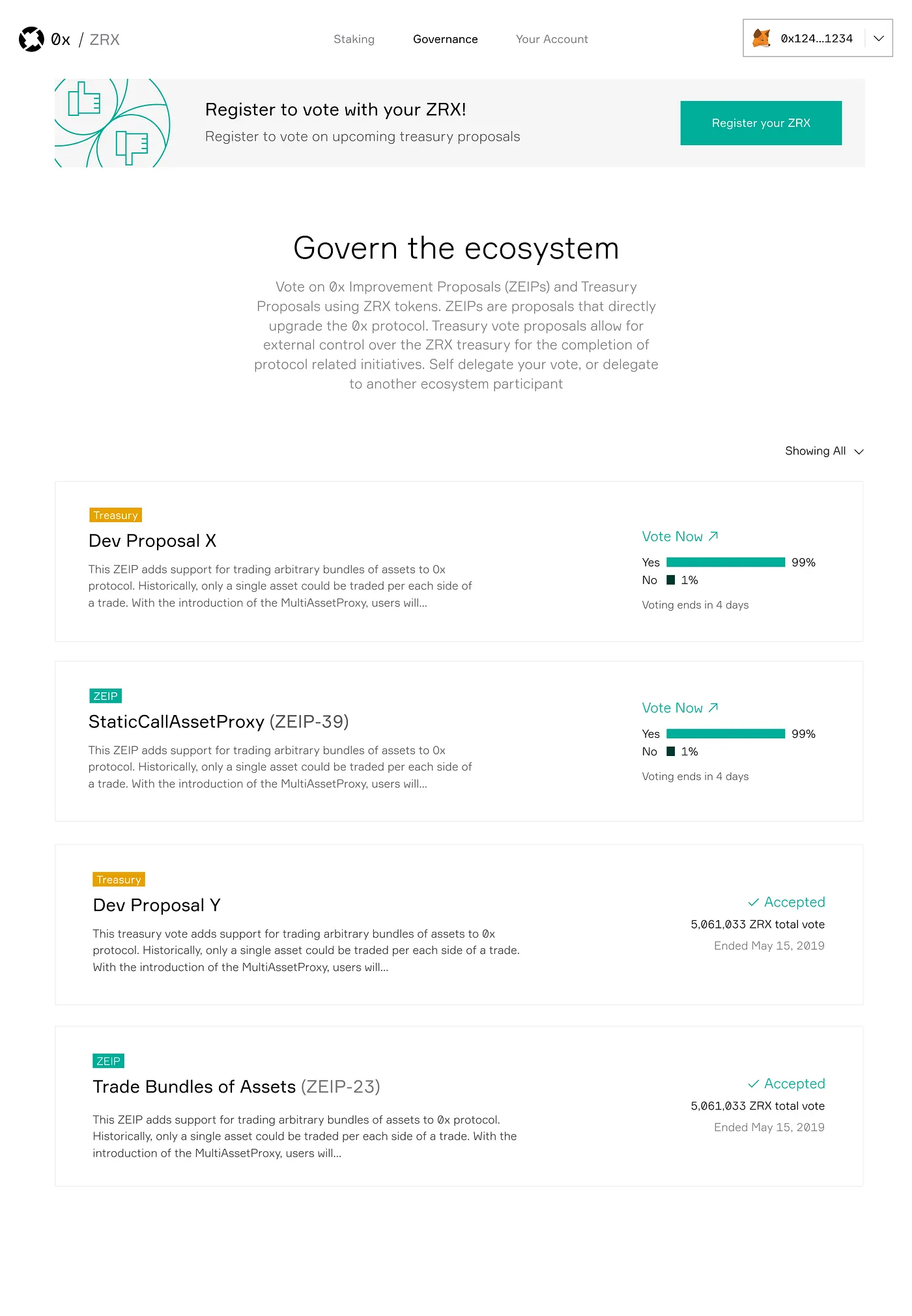Click the arrow icon beside ZEIP-39 Vote Now
This screenshot has height=1316, width=912.
(x=713, y=707)
